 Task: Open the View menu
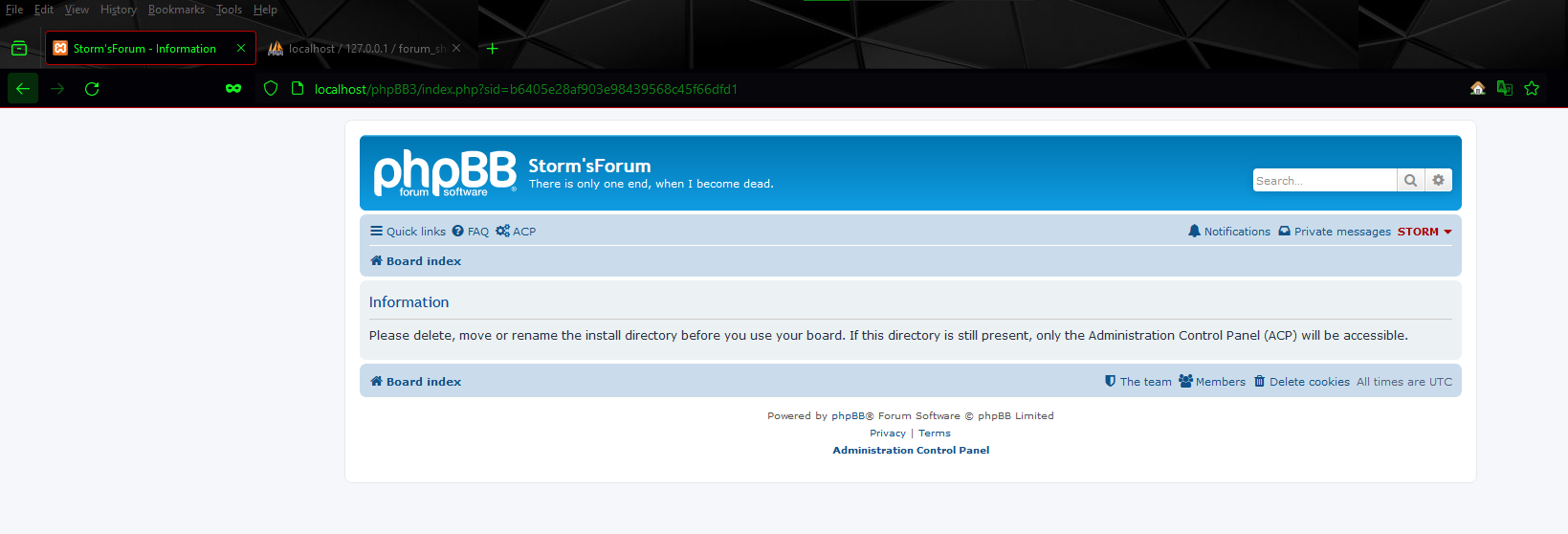[77, 10]
